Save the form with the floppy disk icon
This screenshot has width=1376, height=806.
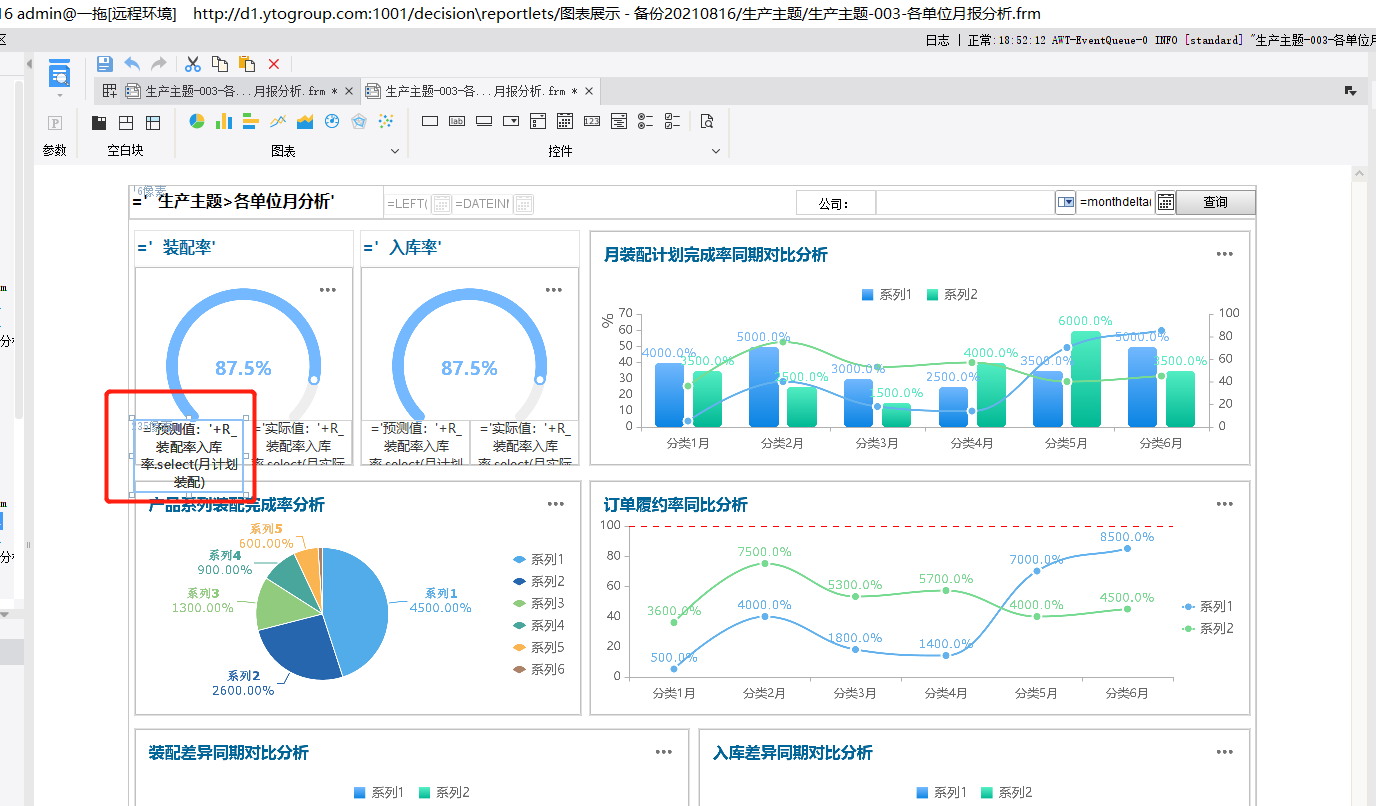[105, 64]
